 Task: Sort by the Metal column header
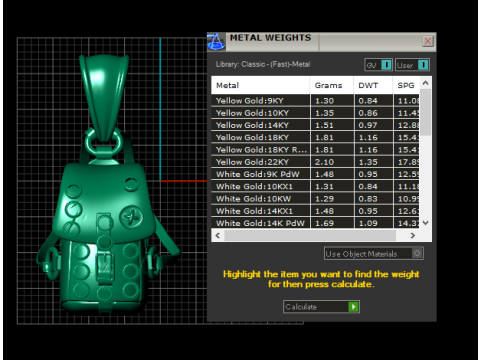coord(260,85)
